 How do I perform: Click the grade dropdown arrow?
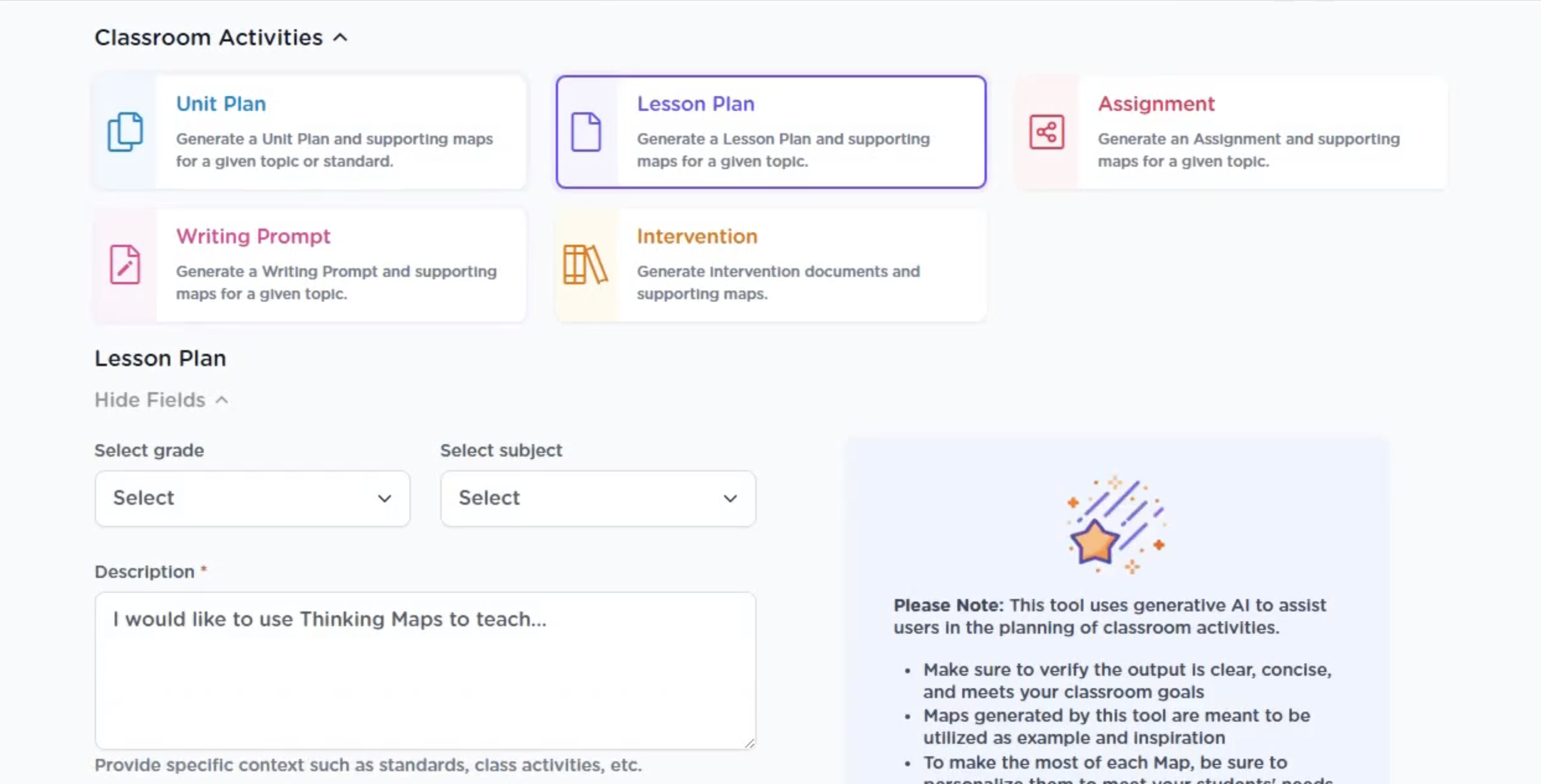[384, 498]
